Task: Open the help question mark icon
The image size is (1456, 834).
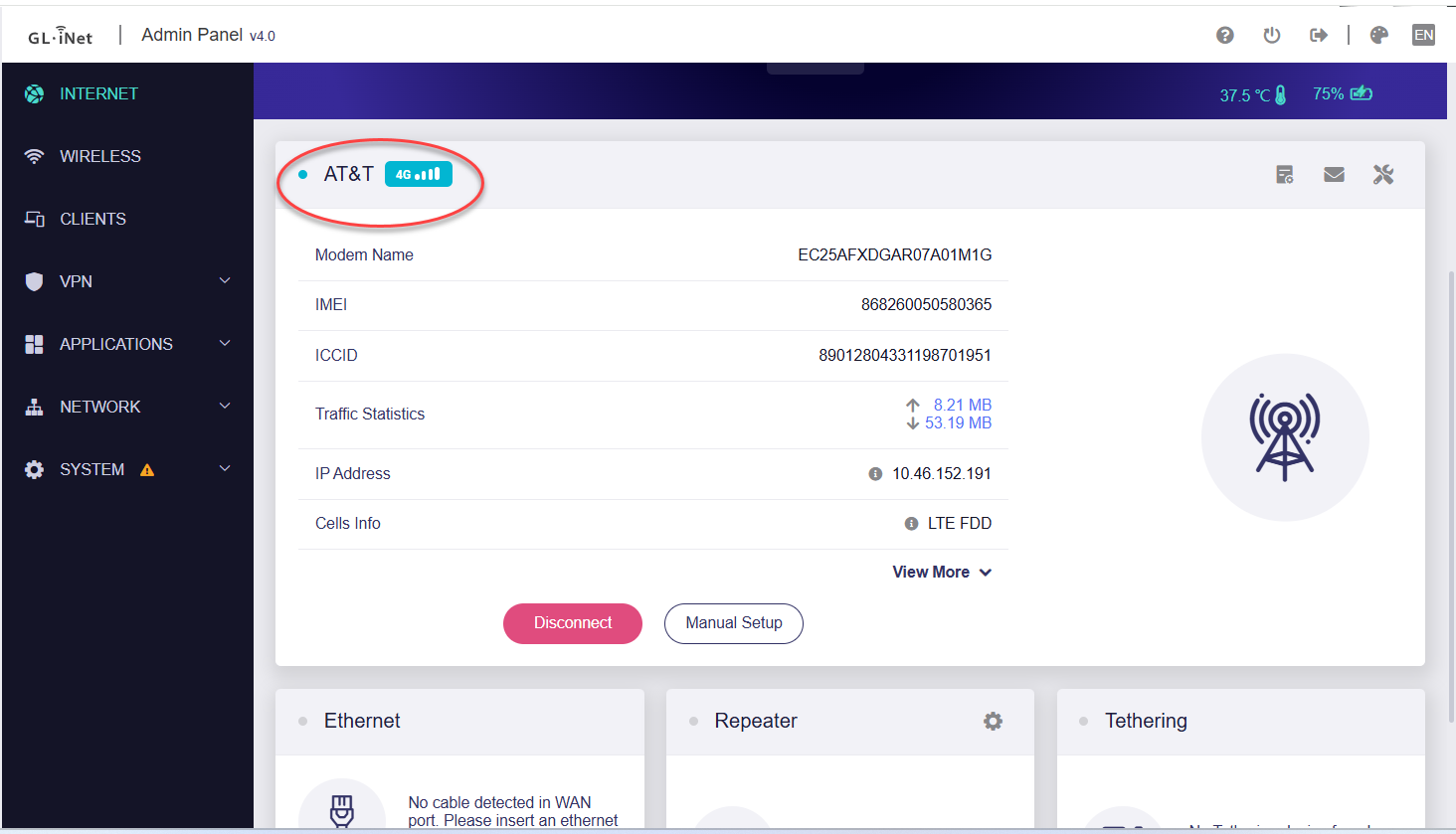Action: click(x=1225, y=36)
